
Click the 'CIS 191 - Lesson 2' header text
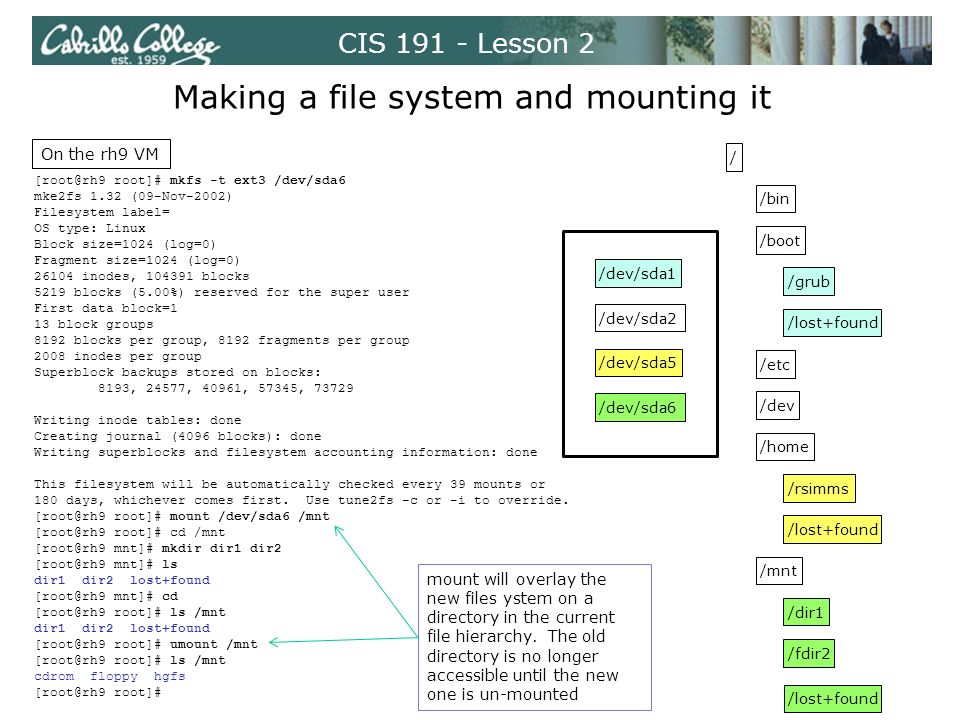[x=466, y=43]
